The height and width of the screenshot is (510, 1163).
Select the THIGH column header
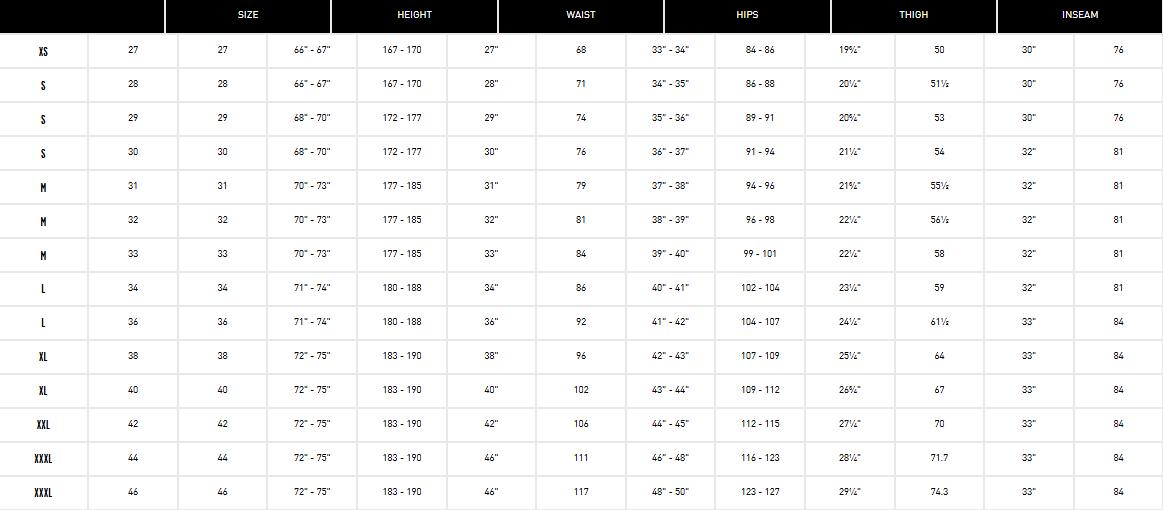click(x=913, y=15)
